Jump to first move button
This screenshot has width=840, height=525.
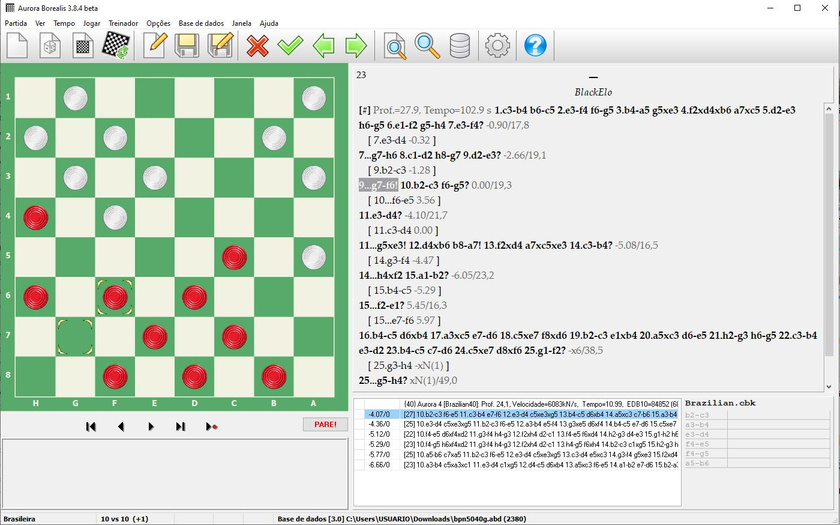[x=91, y=426]
